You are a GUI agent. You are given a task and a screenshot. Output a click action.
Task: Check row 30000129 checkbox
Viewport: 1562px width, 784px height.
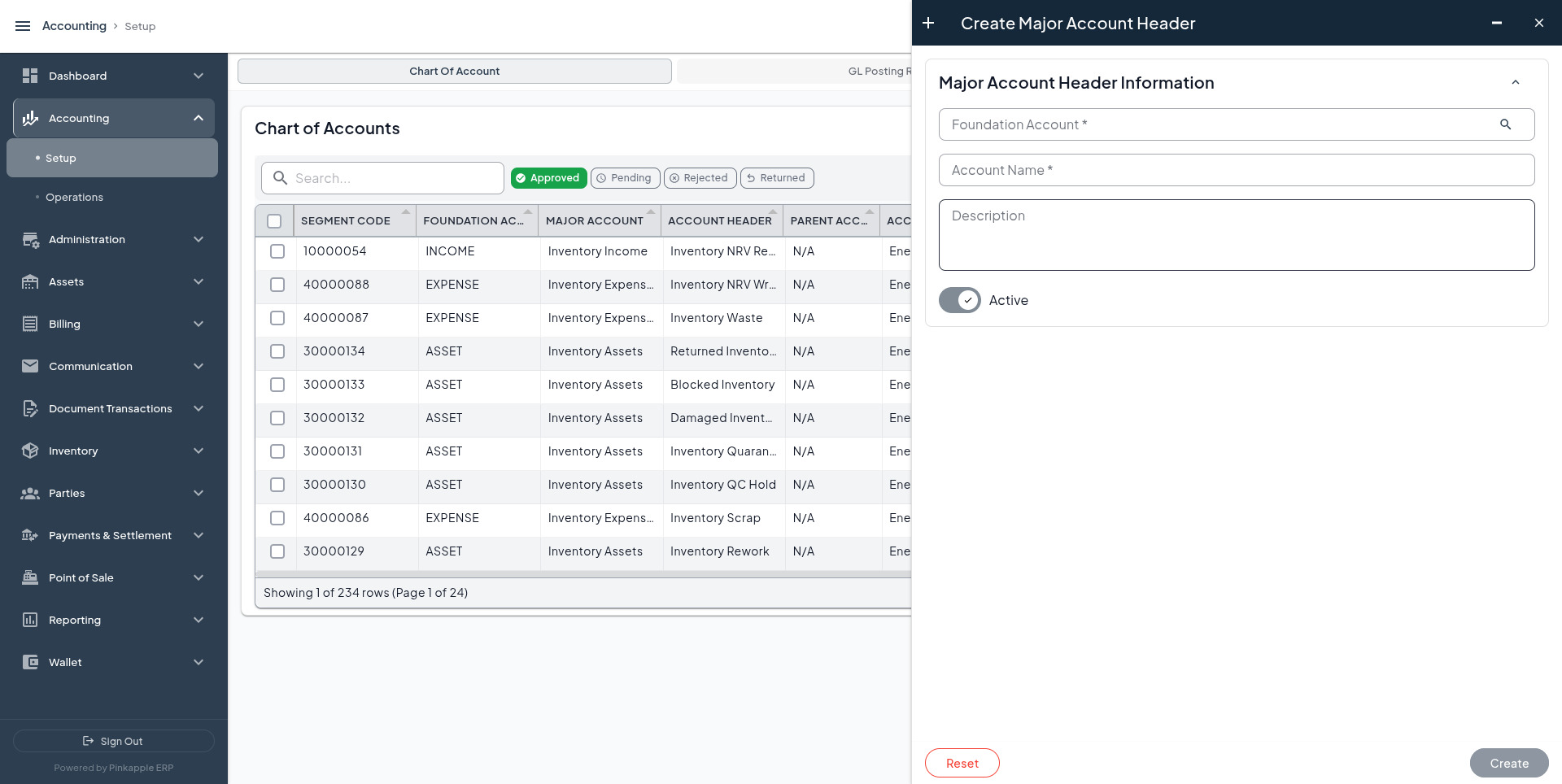pos(277,551)
